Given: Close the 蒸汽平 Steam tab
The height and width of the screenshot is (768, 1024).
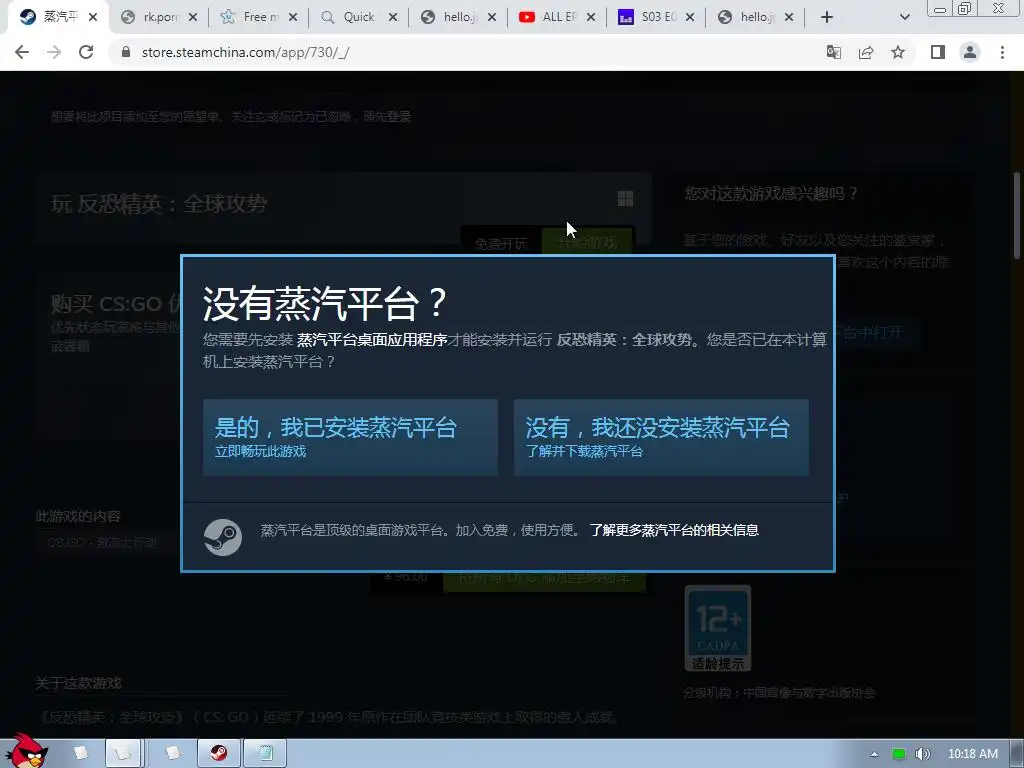Looking at the screenshot, I should pos(93,17).
